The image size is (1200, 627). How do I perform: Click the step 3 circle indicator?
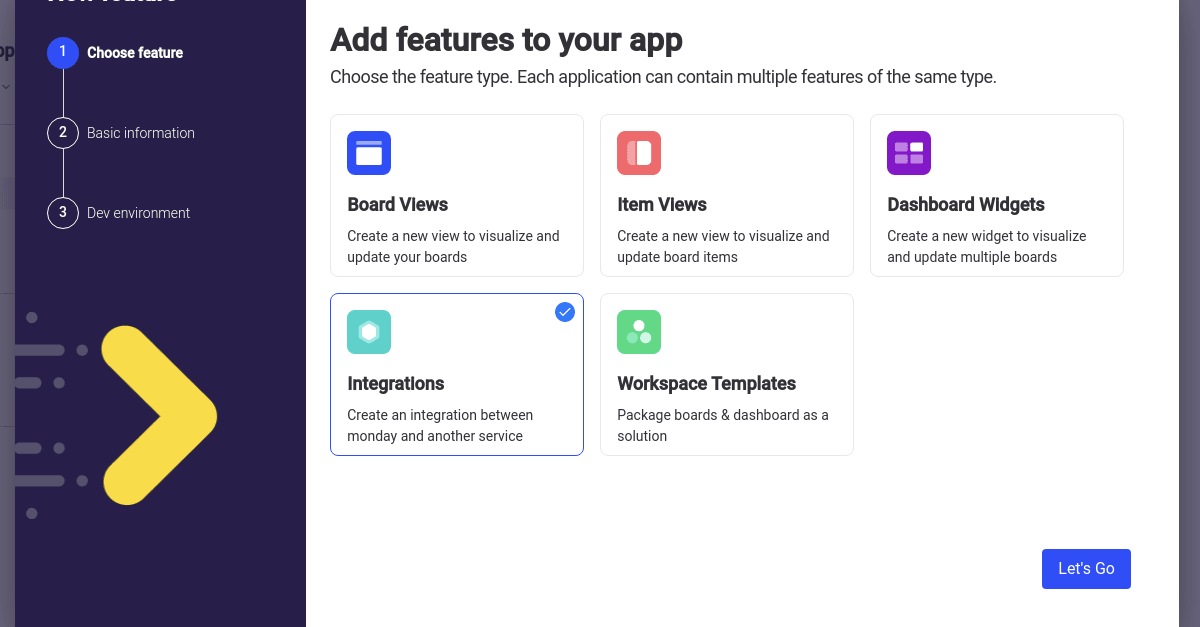click(x=62, y=212)
